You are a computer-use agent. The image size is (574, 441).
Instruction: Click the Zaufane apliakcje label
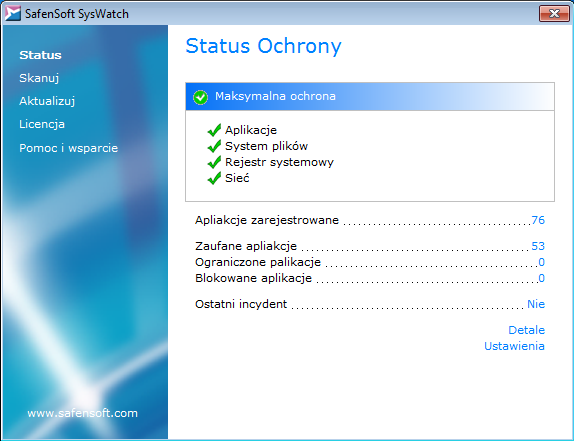click(x=246, y=246)
